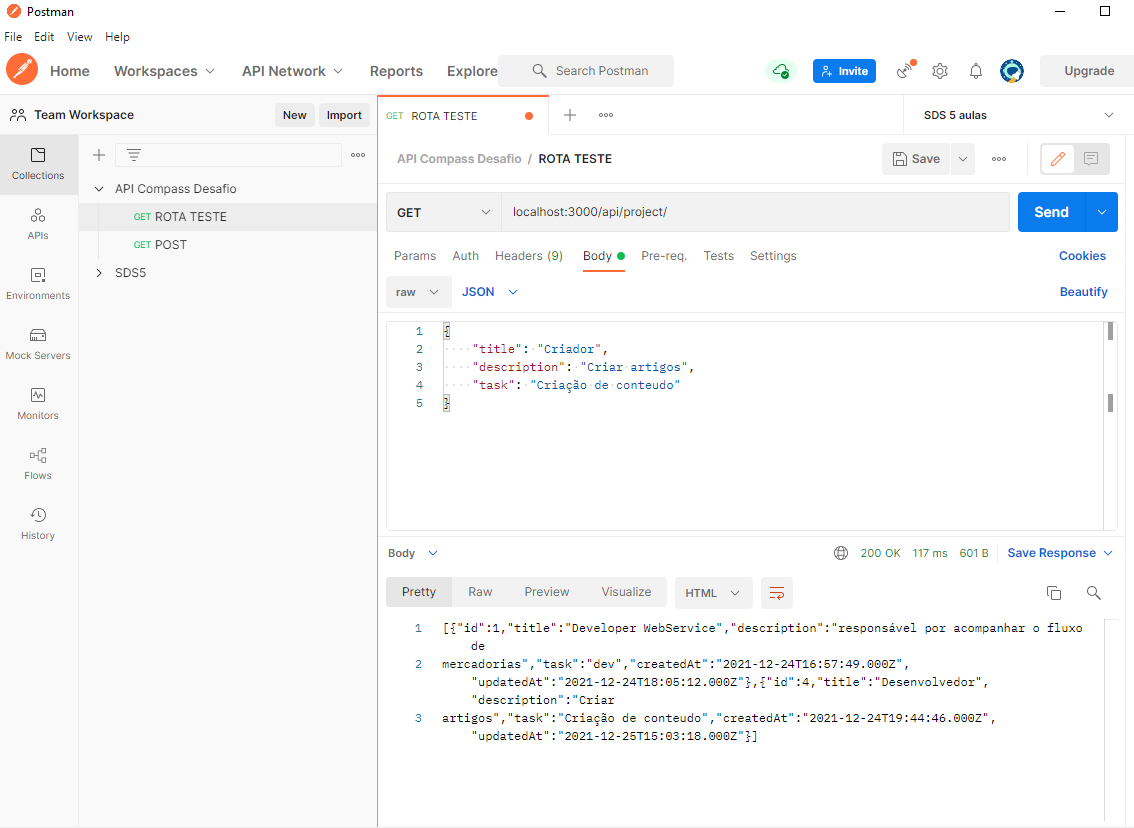Viewport: 1134px width, 828px height.
Task: Expand the SDS5 collection
Action: 98,272
